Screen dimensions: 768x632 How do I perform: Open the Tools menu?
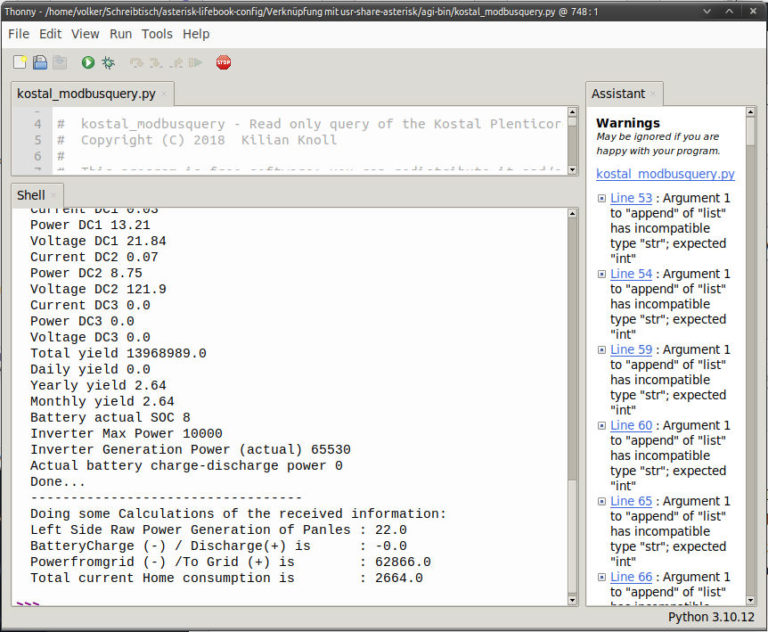(x=157, y=34)
